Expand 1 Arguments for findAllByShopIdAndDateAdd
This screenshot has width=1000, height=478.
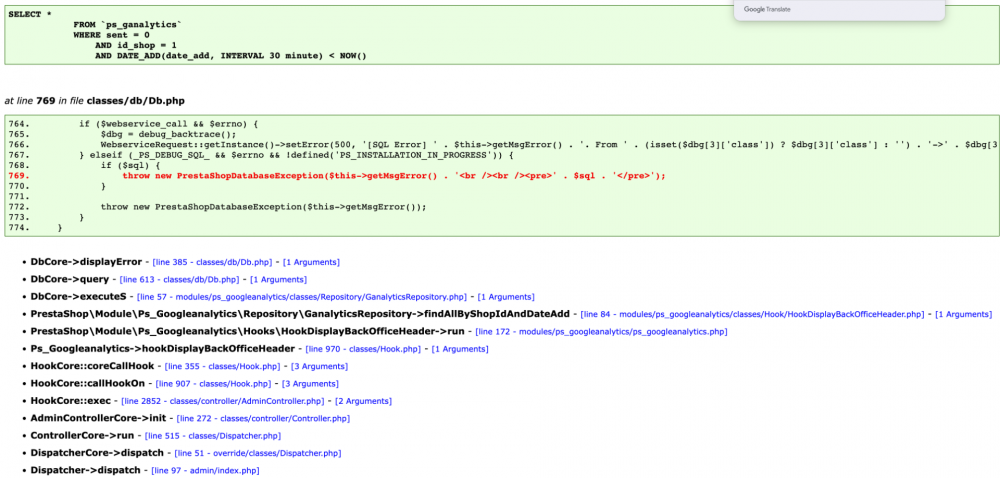[963, 314]
